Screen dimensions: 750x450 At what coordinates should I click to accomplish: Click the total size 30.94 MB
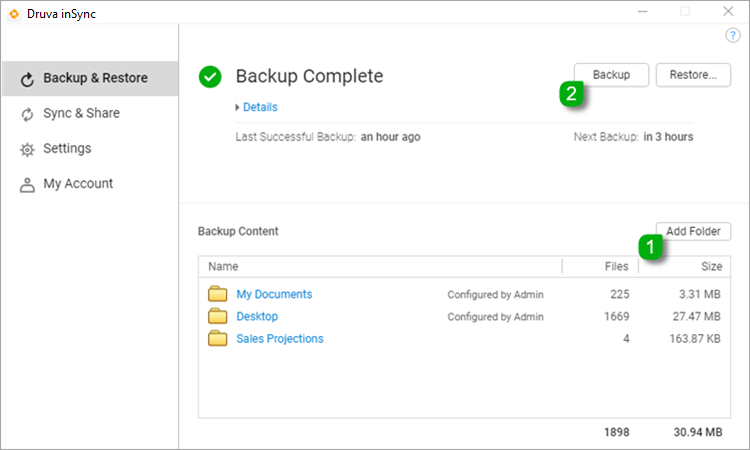(698, 432)
